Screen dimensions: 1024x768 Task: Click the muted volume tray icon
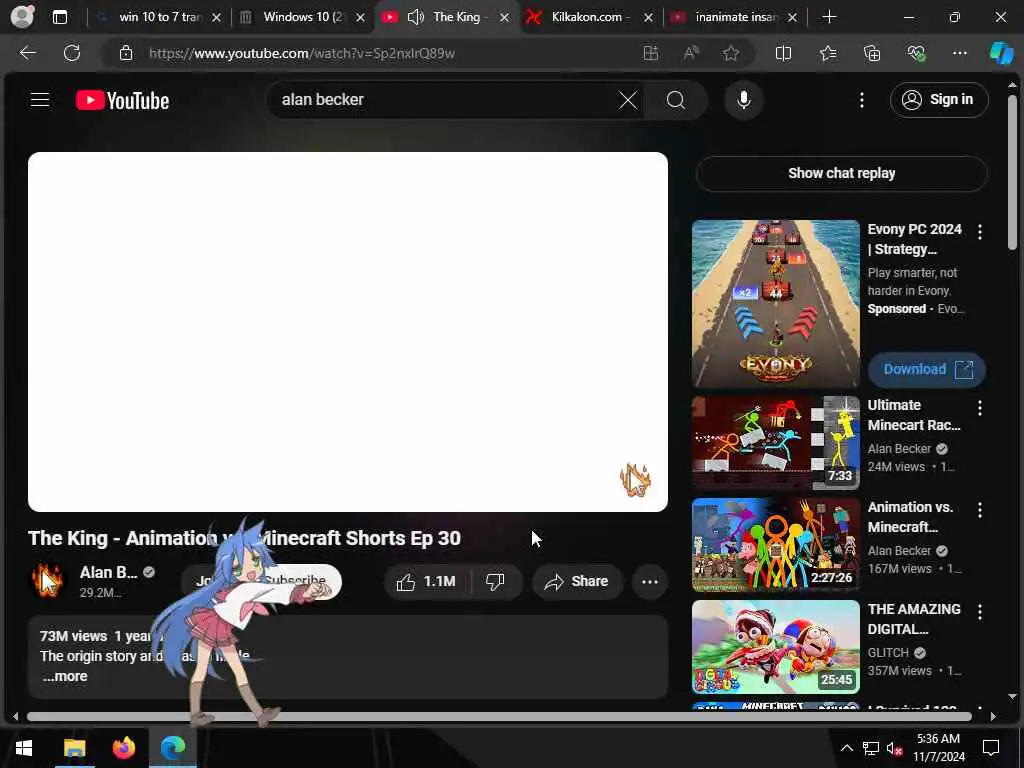tap(894, 749)
